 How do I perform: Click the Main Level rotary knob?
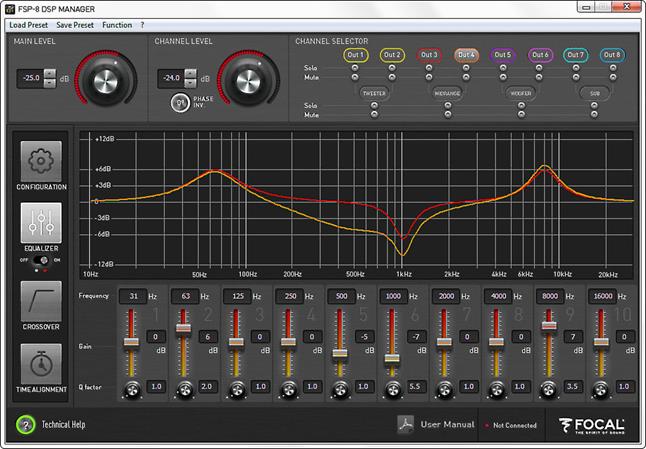(x=105, y=81)
